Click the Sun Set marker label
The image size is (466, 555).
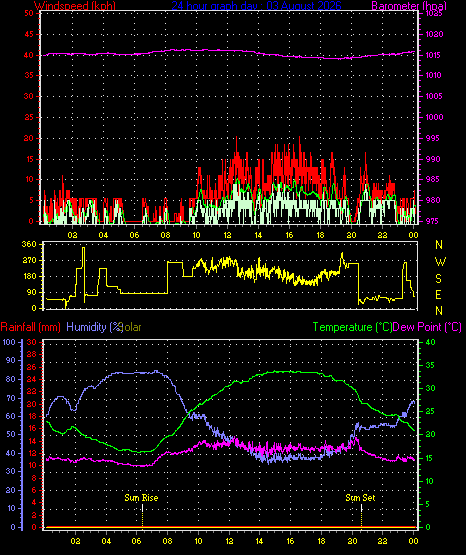[x=360, y=498]
